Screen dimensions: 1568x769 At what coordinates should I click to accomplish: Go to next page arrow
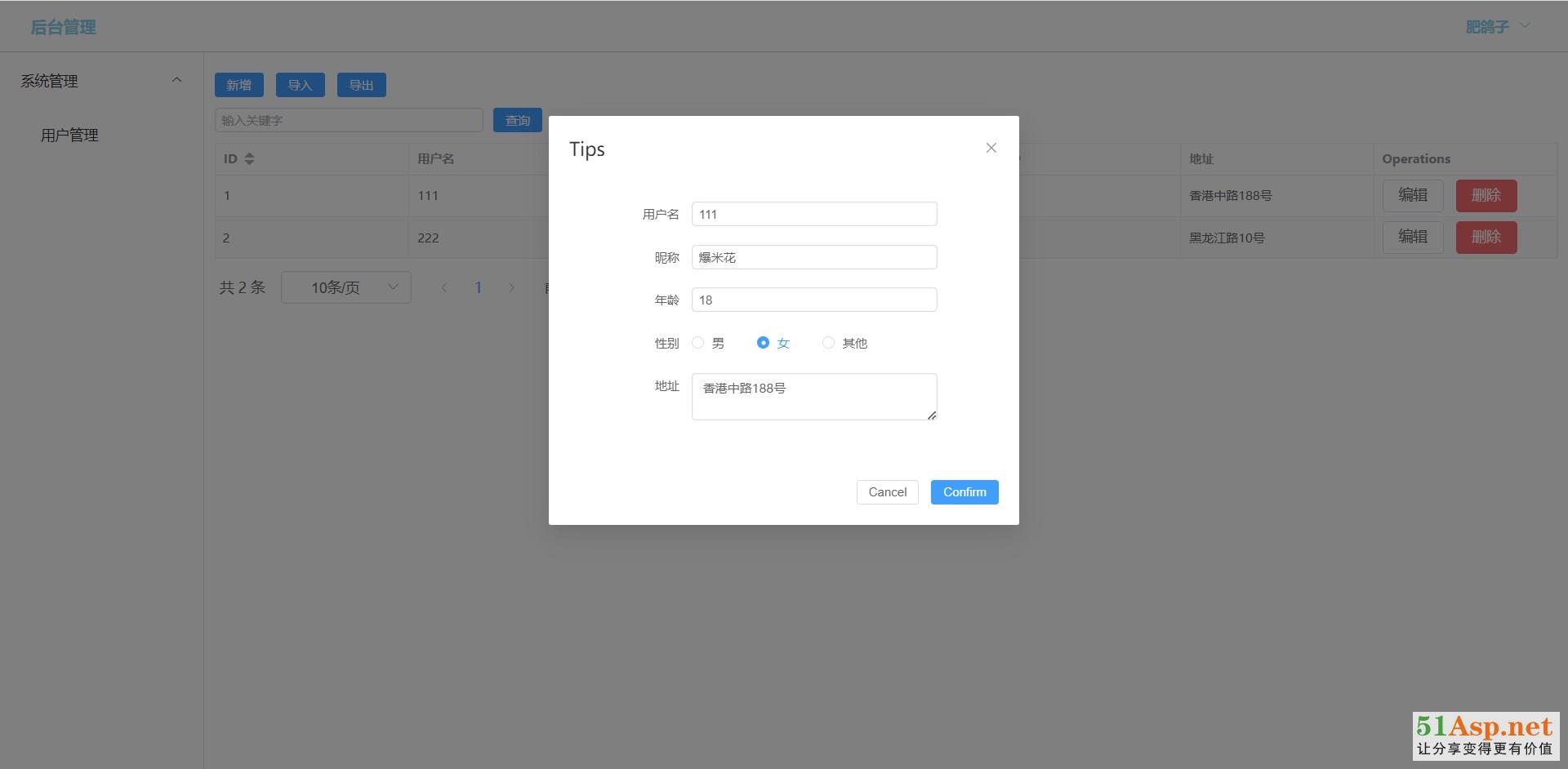pos(512,287)
